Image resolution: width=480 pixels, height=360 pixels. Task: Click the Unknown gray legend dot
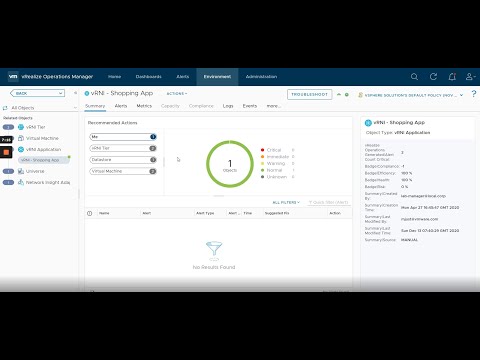pyautogui.click(x=262, y=177)
